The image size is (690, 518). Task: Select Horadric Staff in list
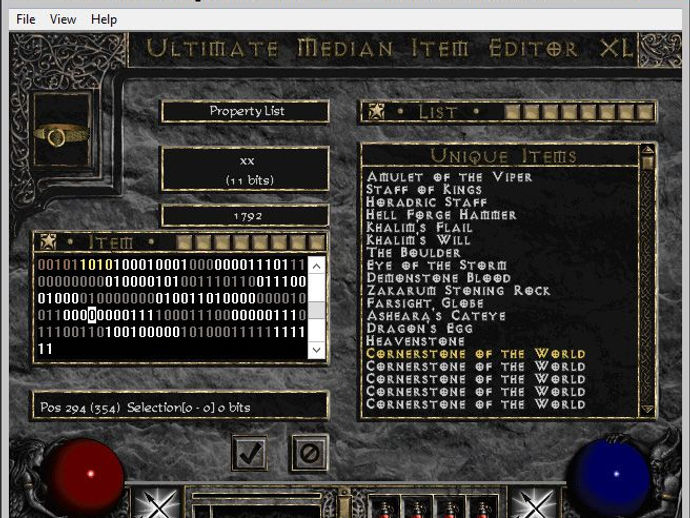(426, 202)
